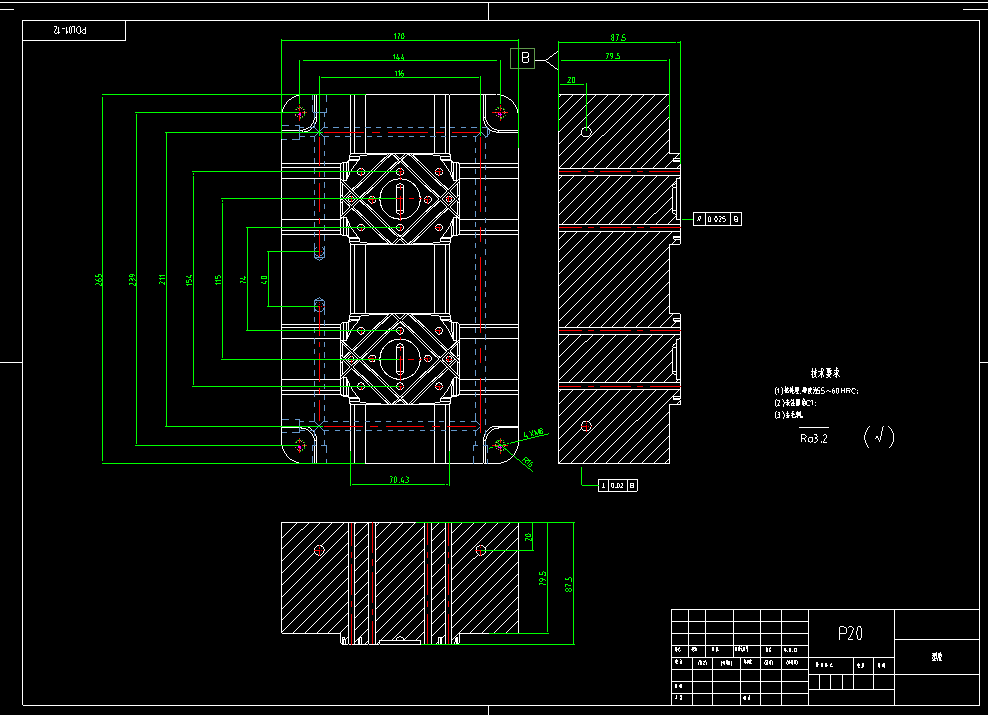
Task: Select the 170 overall width dimension
Action: click(399, 37)
